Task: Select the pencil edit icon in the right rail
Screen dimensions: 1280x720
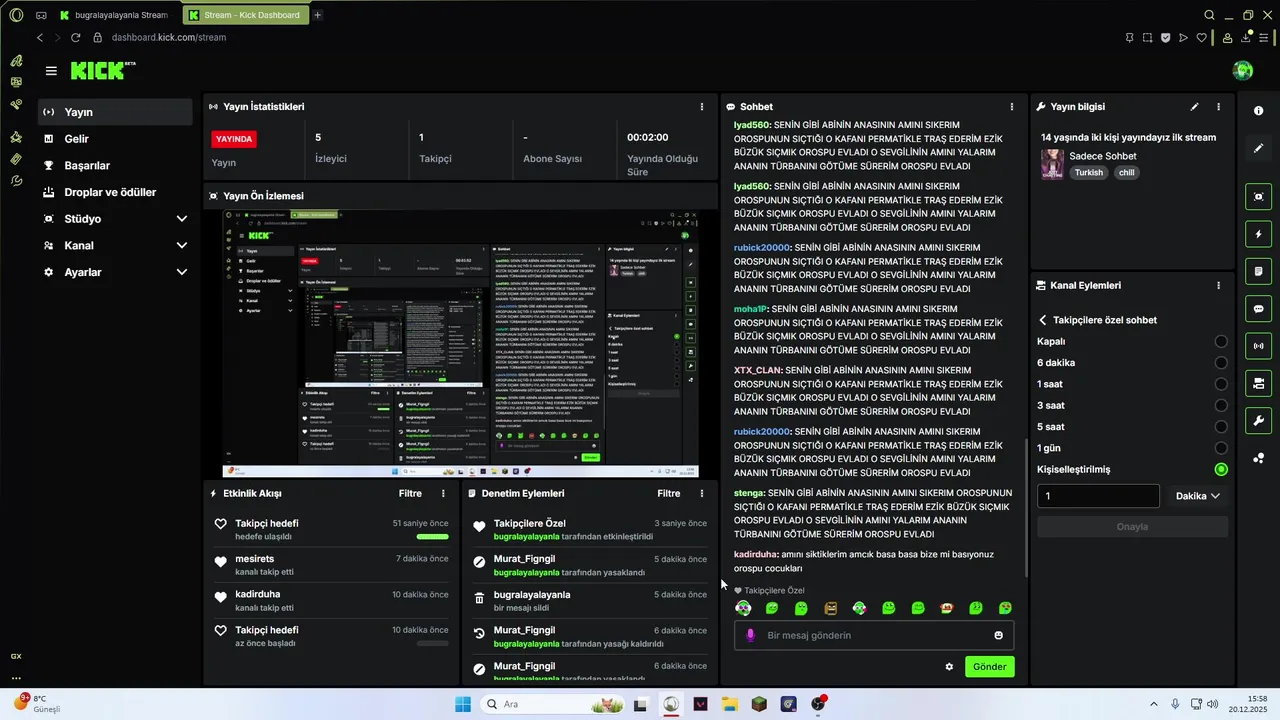Action: pyautogui.click(x=1258, y=148)
